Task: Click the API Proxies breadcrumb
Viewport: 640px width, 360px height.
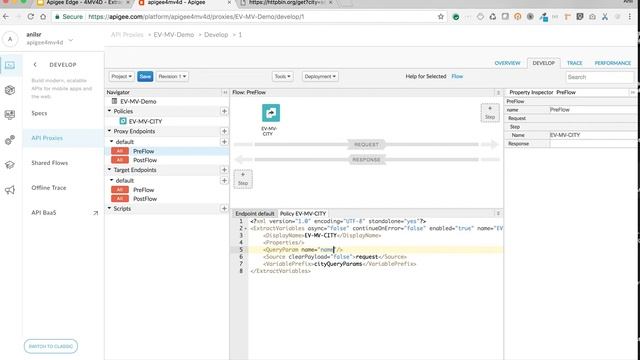Action: tap(127, 35)
